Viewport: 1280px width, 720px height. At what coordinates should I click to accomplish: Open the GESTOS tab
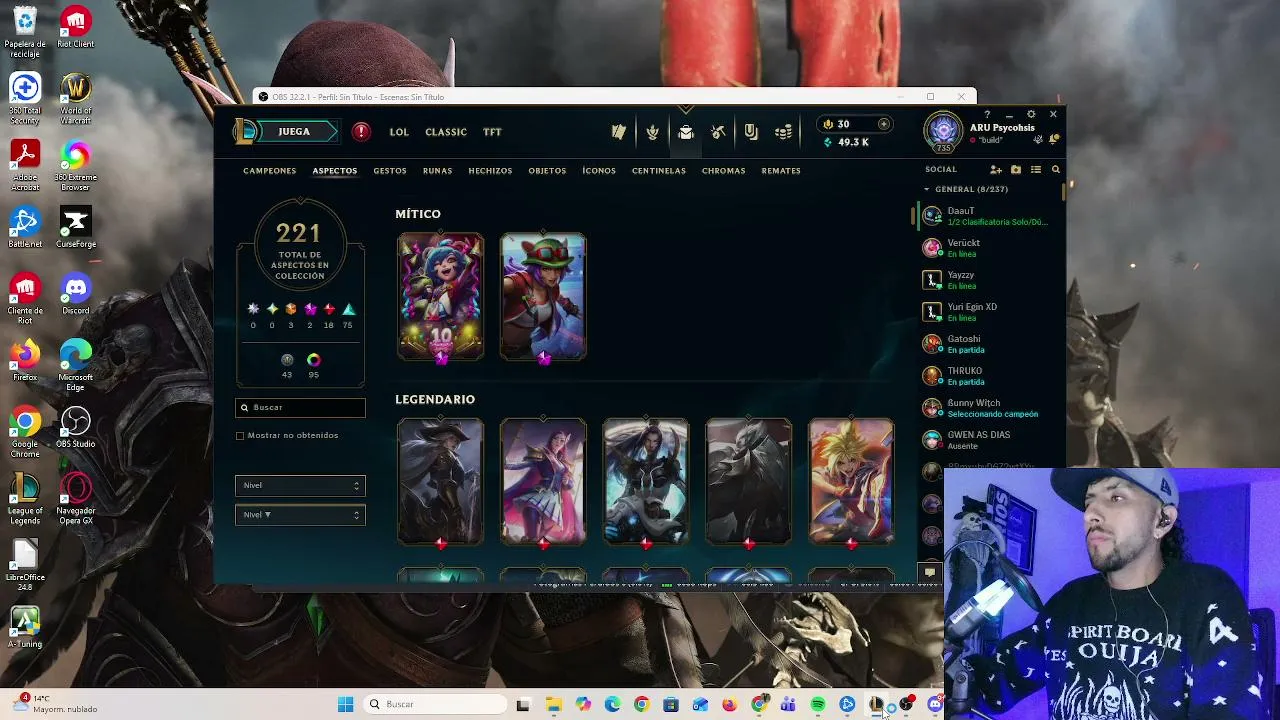pos(390,171)
